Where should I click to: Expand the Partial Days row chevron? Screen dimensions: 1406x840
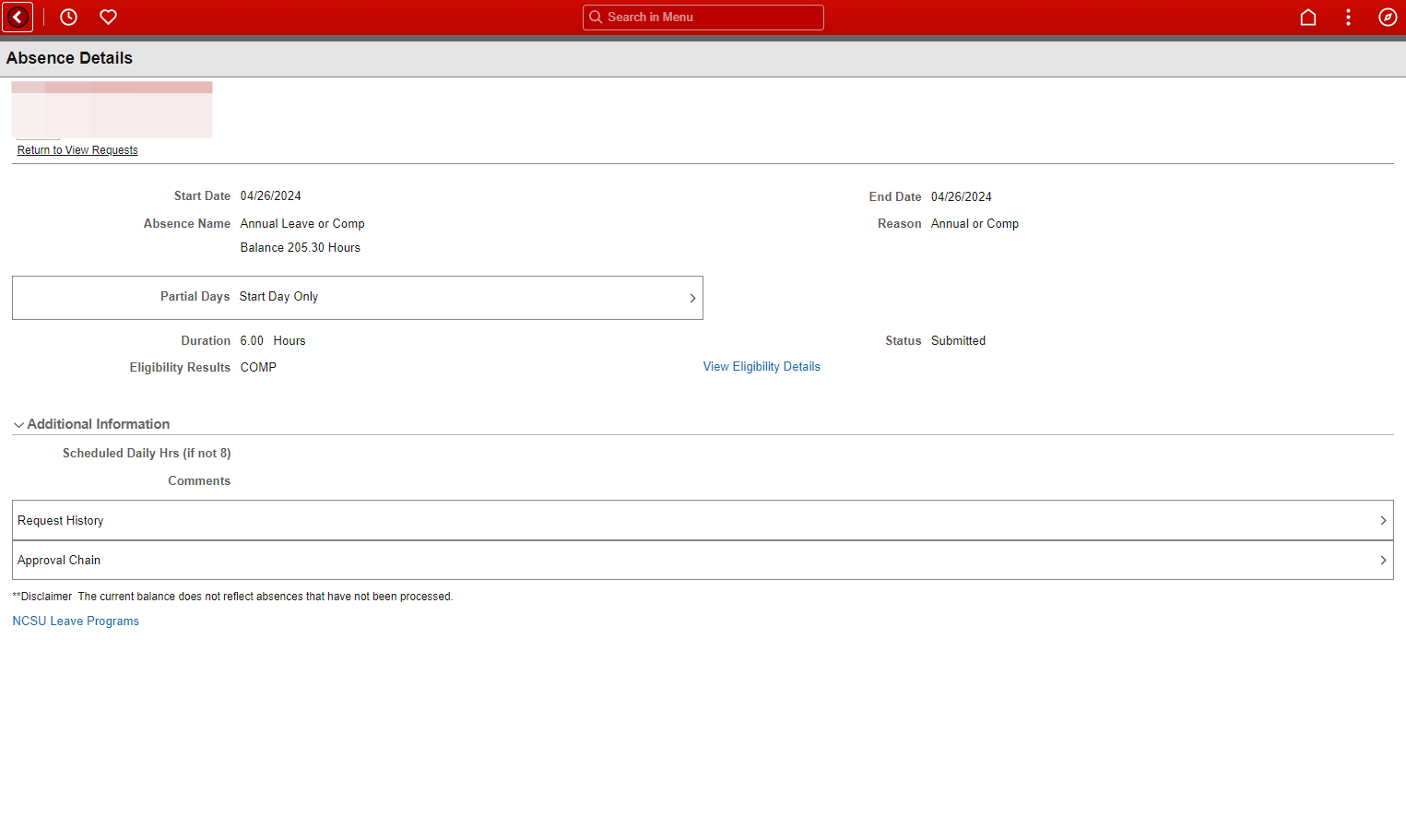pyautogui.click(x=692, y=298)
